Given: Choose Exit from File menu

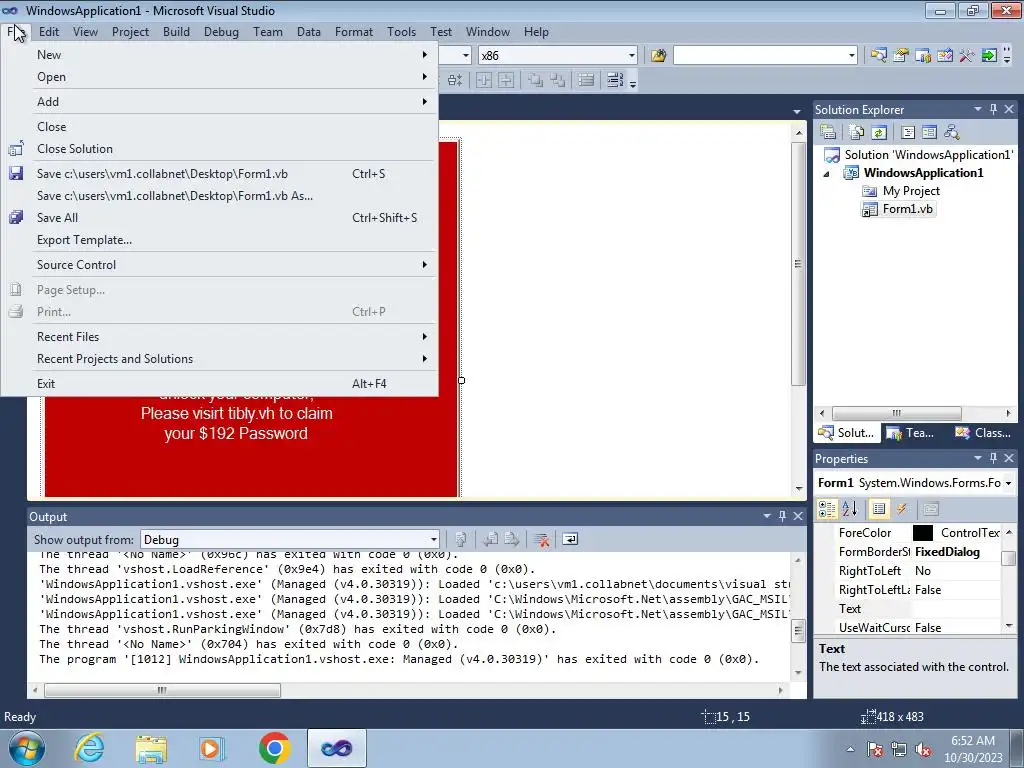Looking at the screenshot, I should point(219,384).
